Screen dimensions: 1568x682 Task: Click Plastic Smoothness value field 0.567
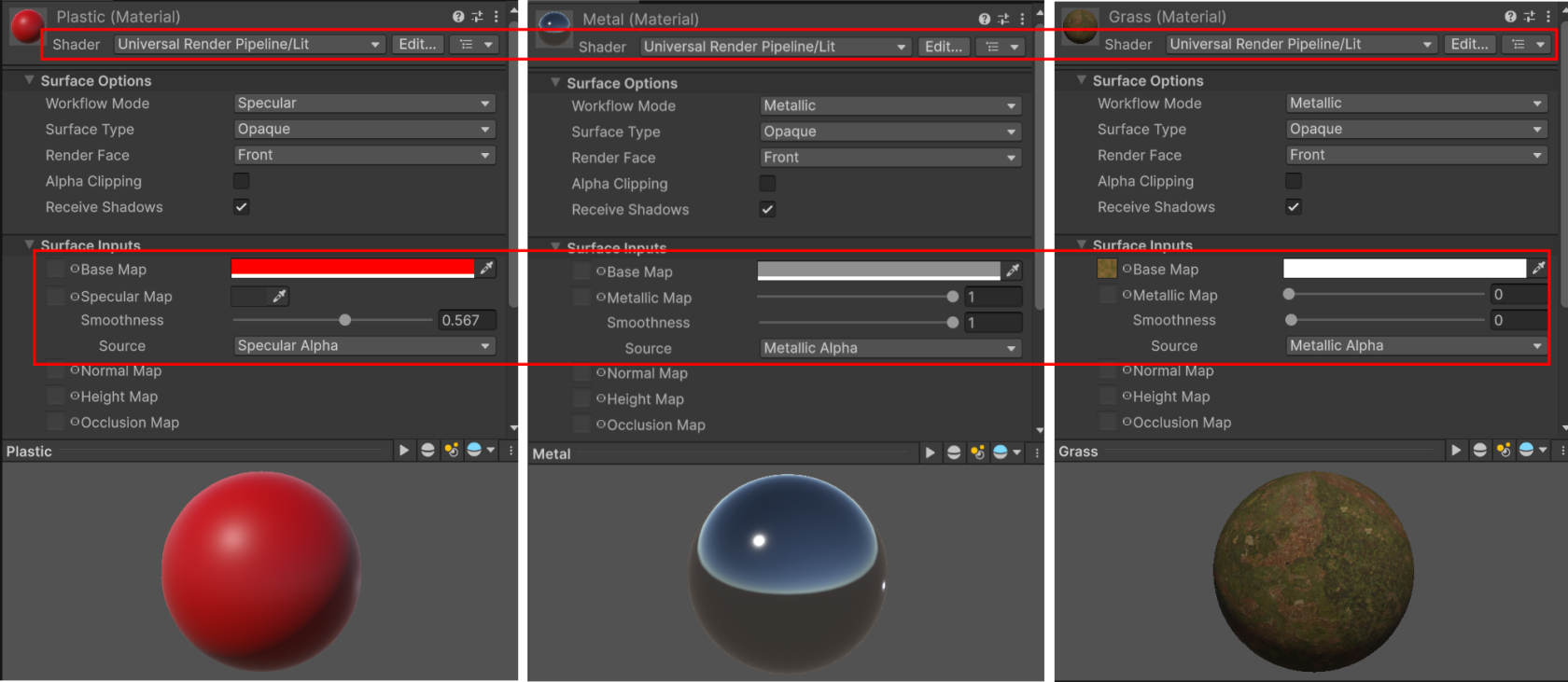point(467,320)
